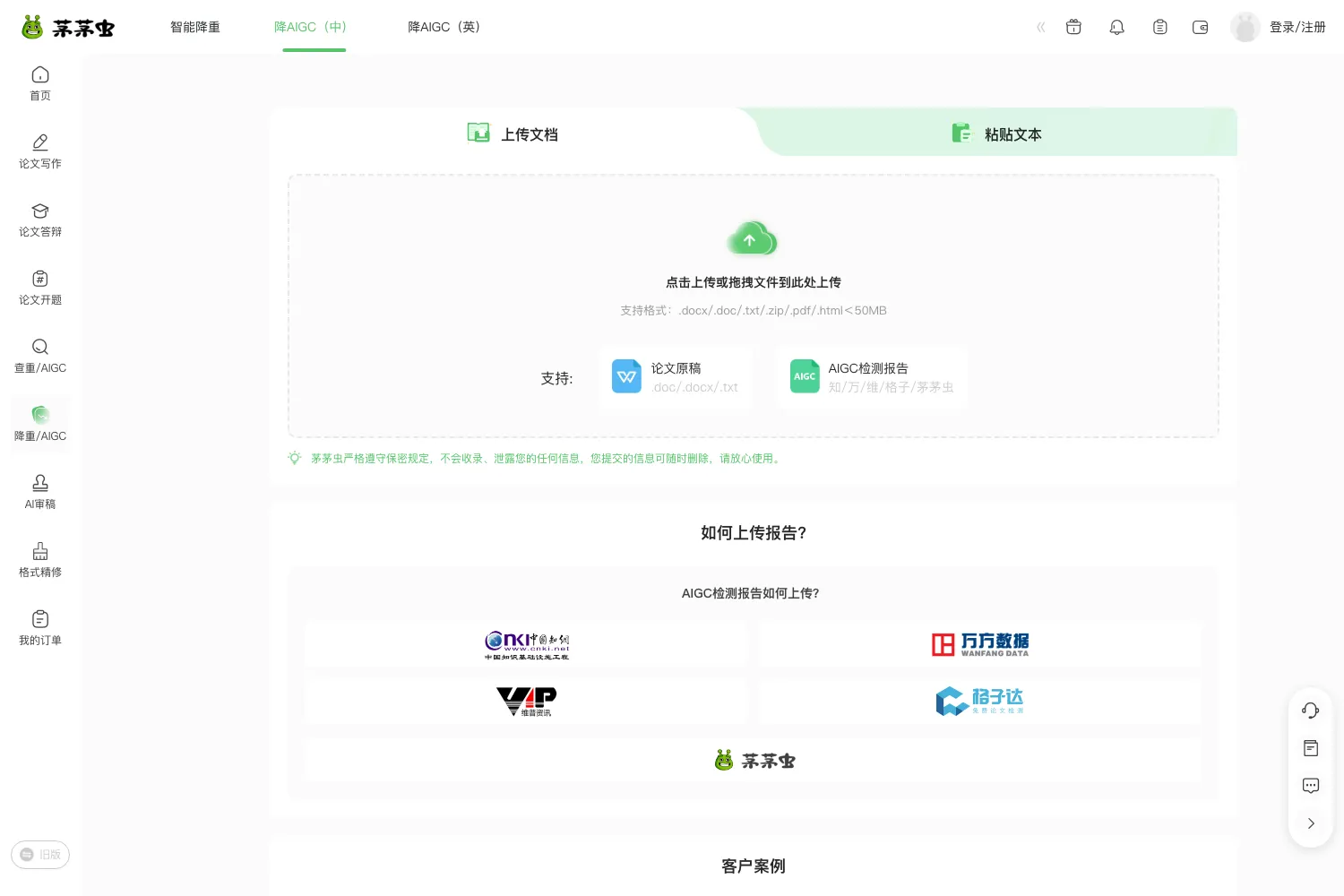Image resolution: width=1344 pixels, height=896 pixels.
Task: Open the VIP 维普资讯 report guide
Action: pos(526,701)
